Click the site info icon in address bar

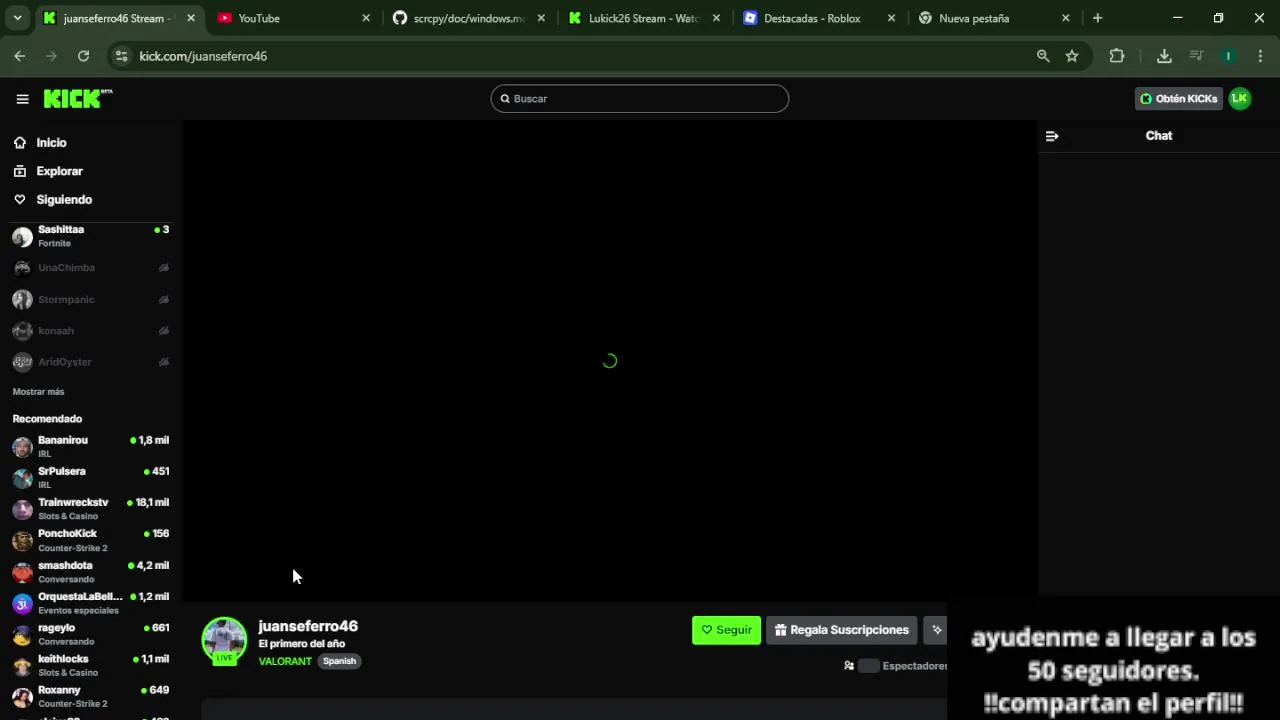[121, 56]
